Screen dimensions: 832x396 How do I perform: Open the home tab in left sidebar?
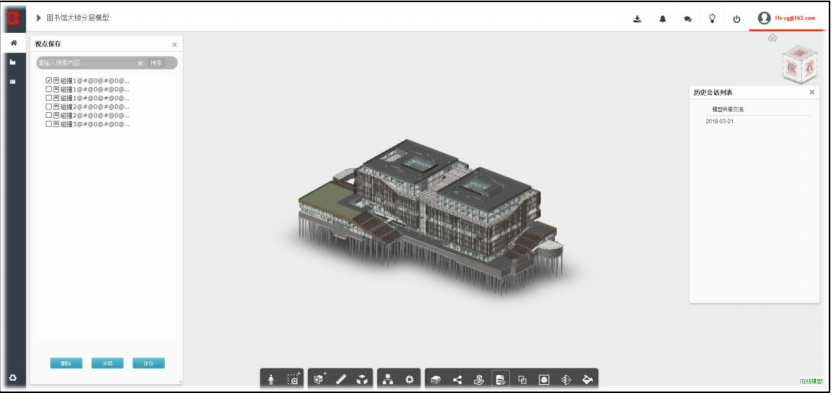[x=13, y=42]
